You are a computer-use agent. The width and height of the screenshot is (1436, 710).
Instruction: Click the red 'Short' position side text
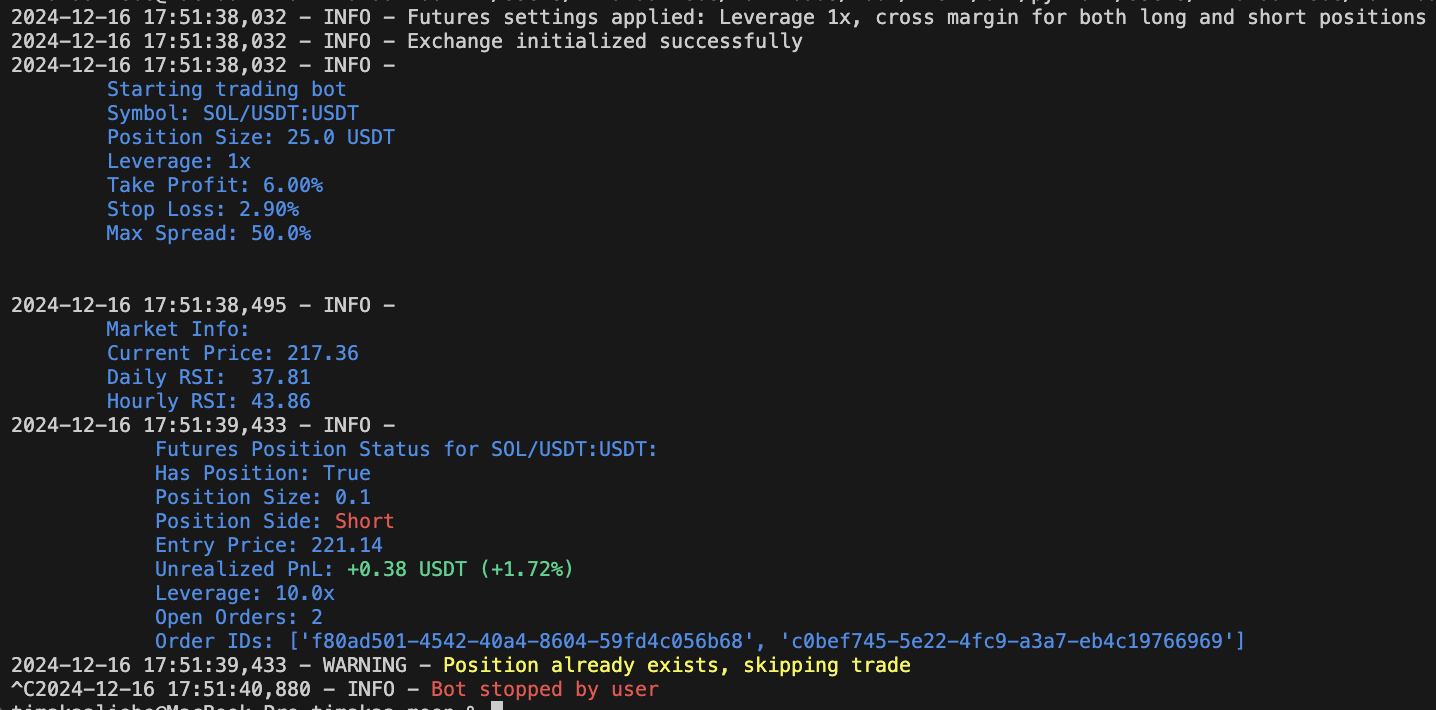[x=364, y=521]
